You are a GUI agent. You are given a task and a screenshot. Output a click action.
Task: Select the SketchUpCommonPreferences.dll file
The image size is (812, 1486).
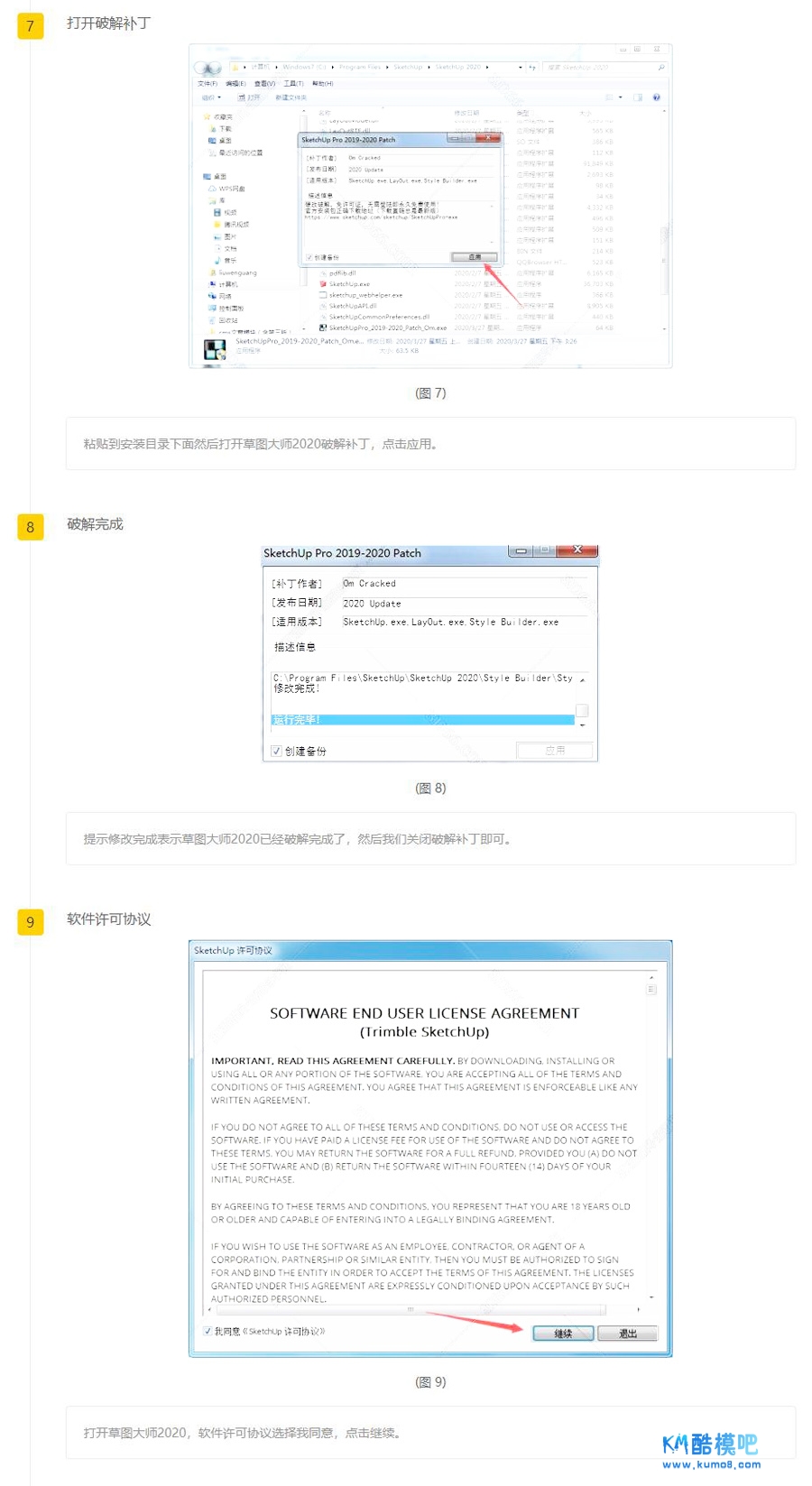click(374, 317)
